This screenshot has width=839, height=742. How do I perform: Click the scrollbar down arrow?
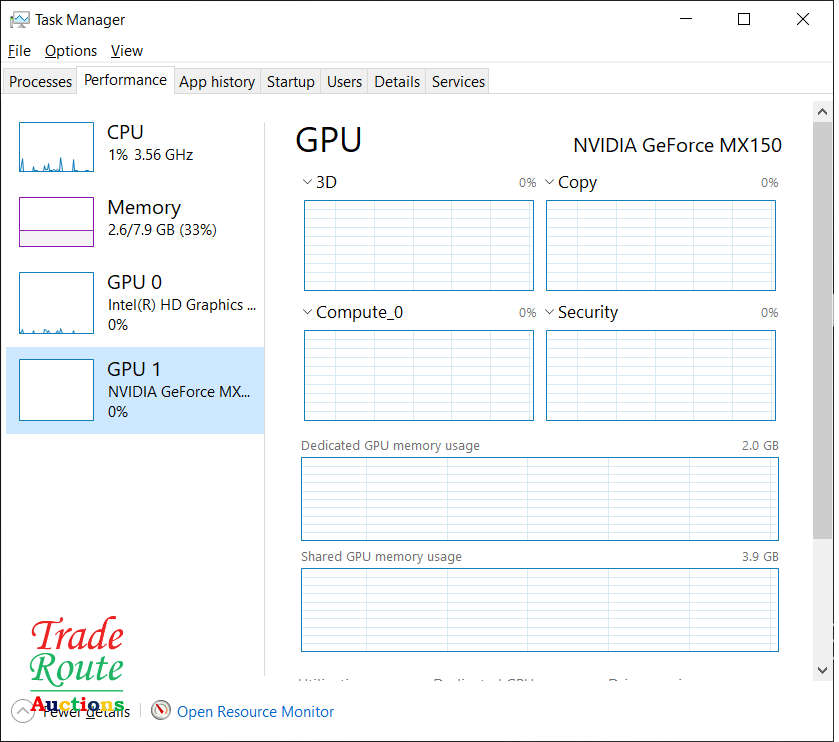click(823, 670)
